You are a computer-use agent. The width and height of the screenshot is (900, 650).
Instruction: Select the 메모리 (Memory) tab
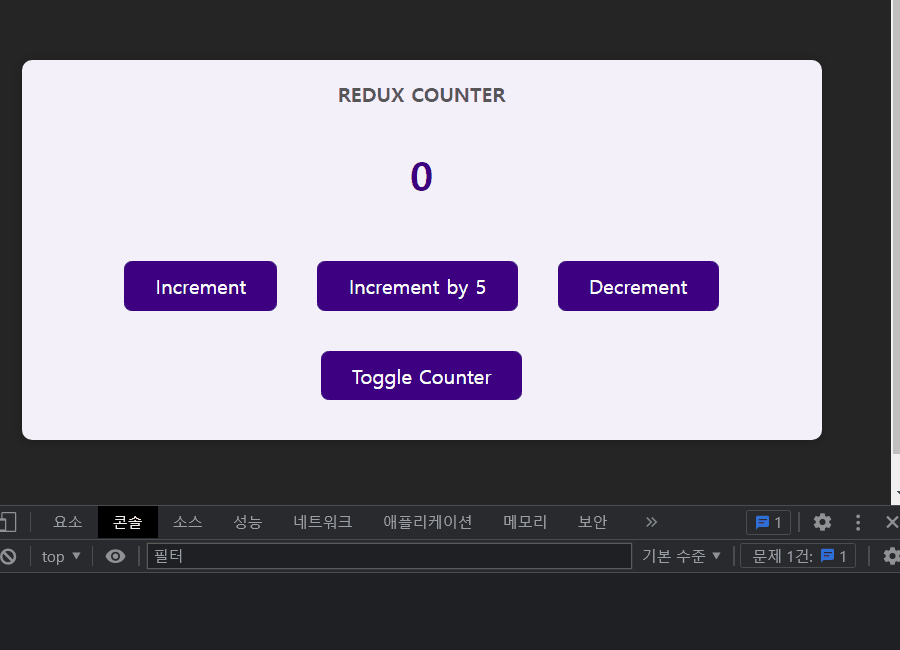525,522
